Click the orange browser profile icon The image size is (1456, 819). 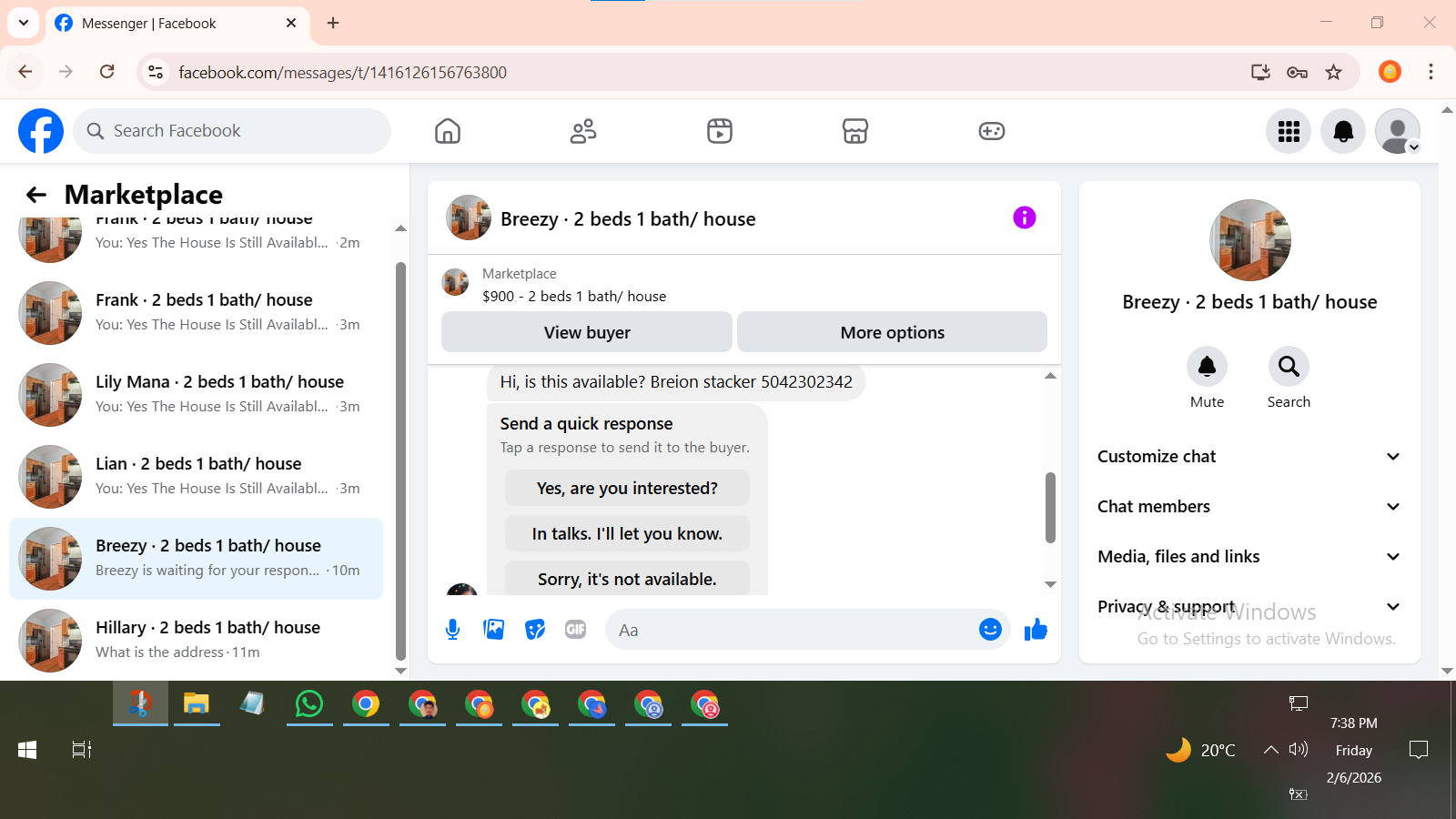point(1390,72)
